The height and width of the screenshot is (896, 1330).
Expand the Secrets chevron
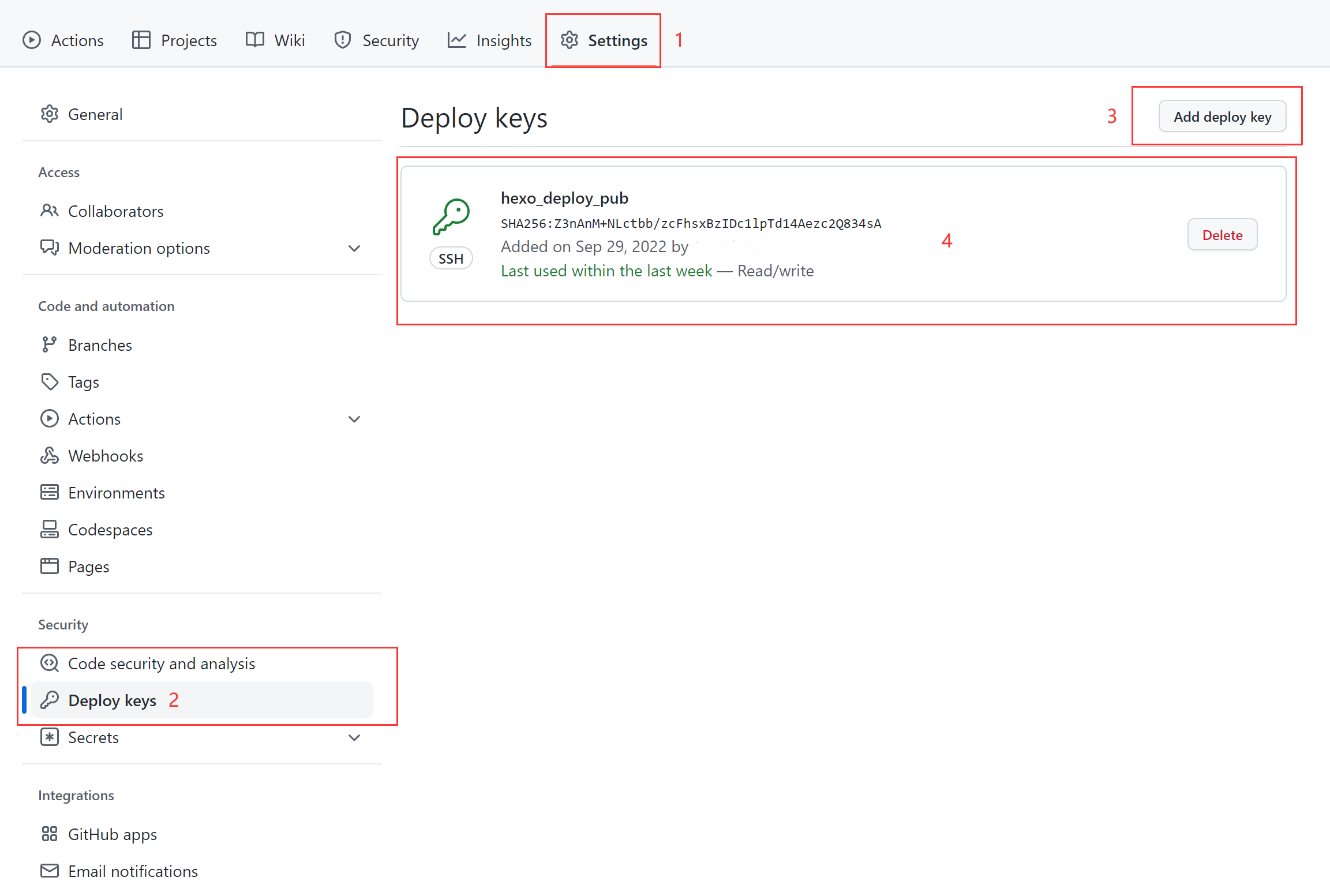point(354,738)
